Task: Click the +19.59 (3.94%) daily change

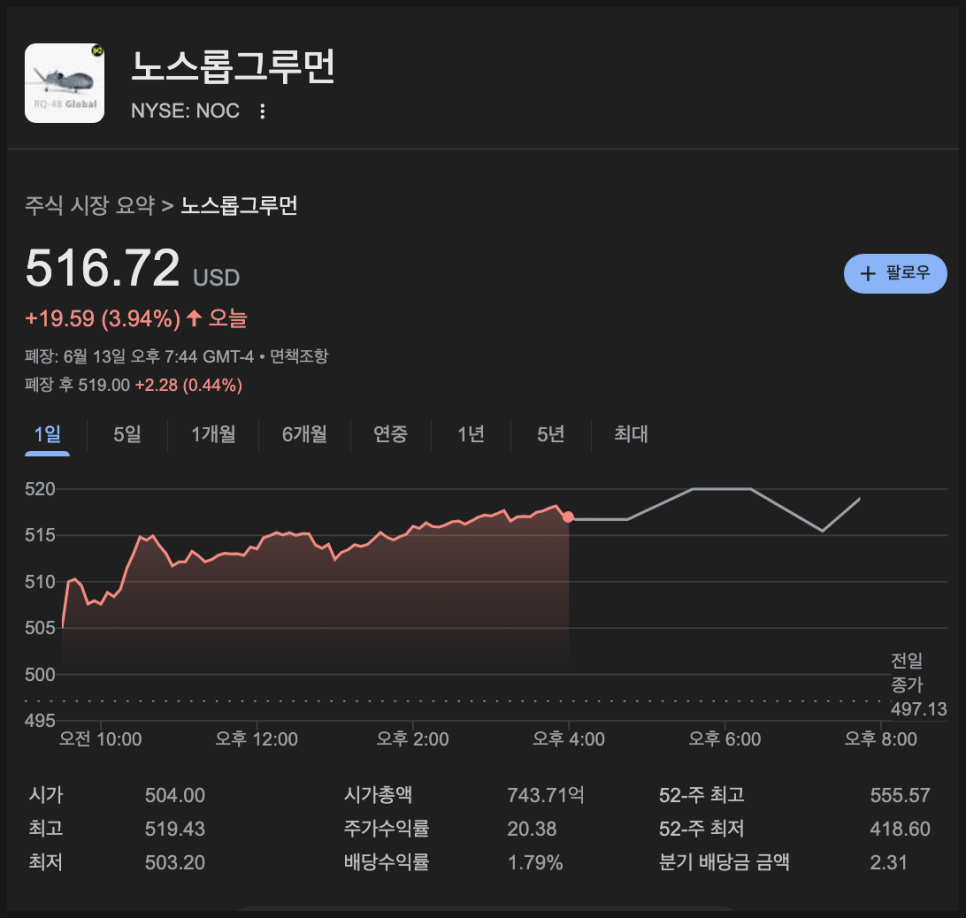Action: point(103,319)
